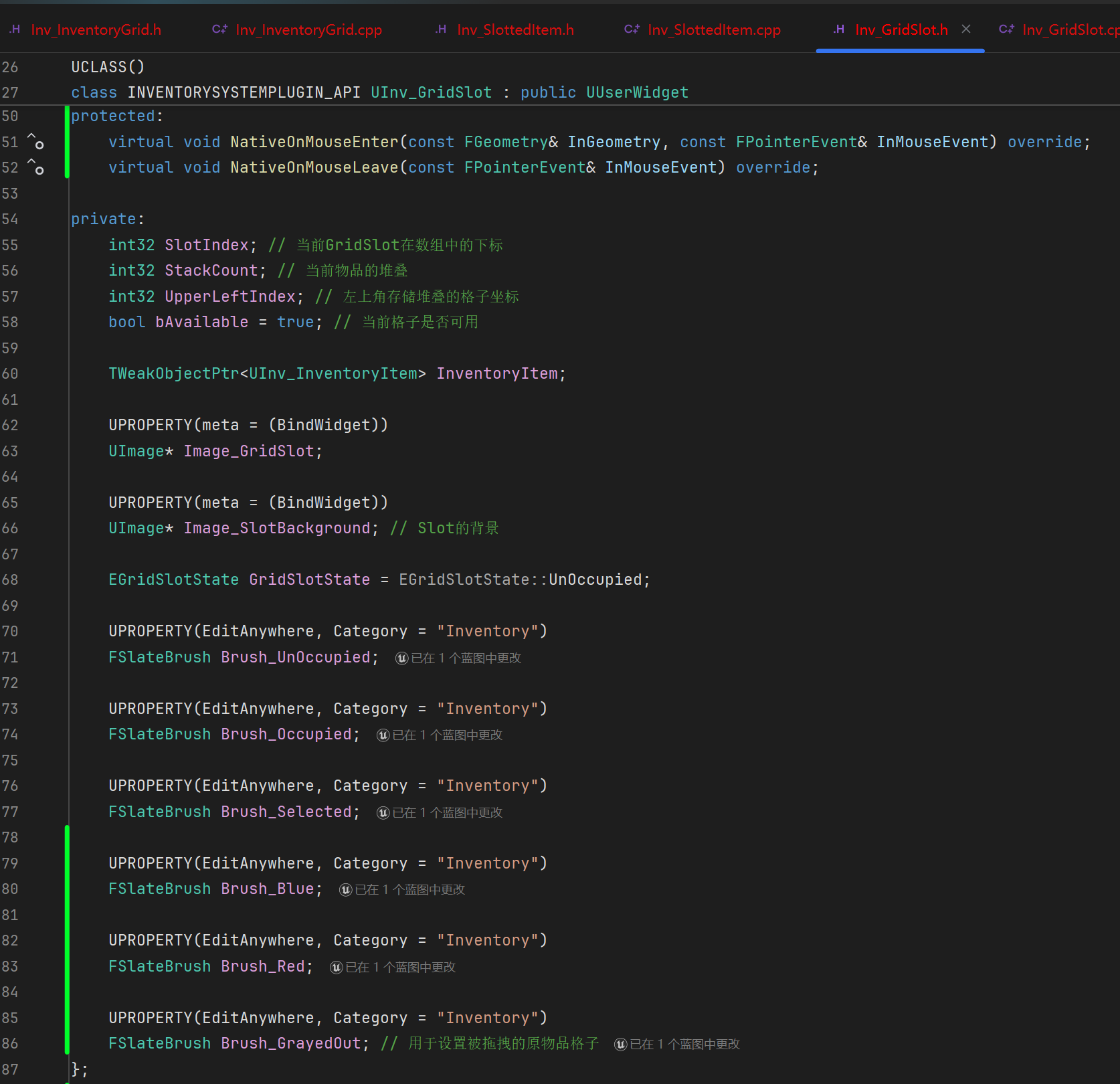This screenshot has height=1084, width=1120.
Task: Click the UPROPERTY macro on line 62
Action: click(151, 425)
